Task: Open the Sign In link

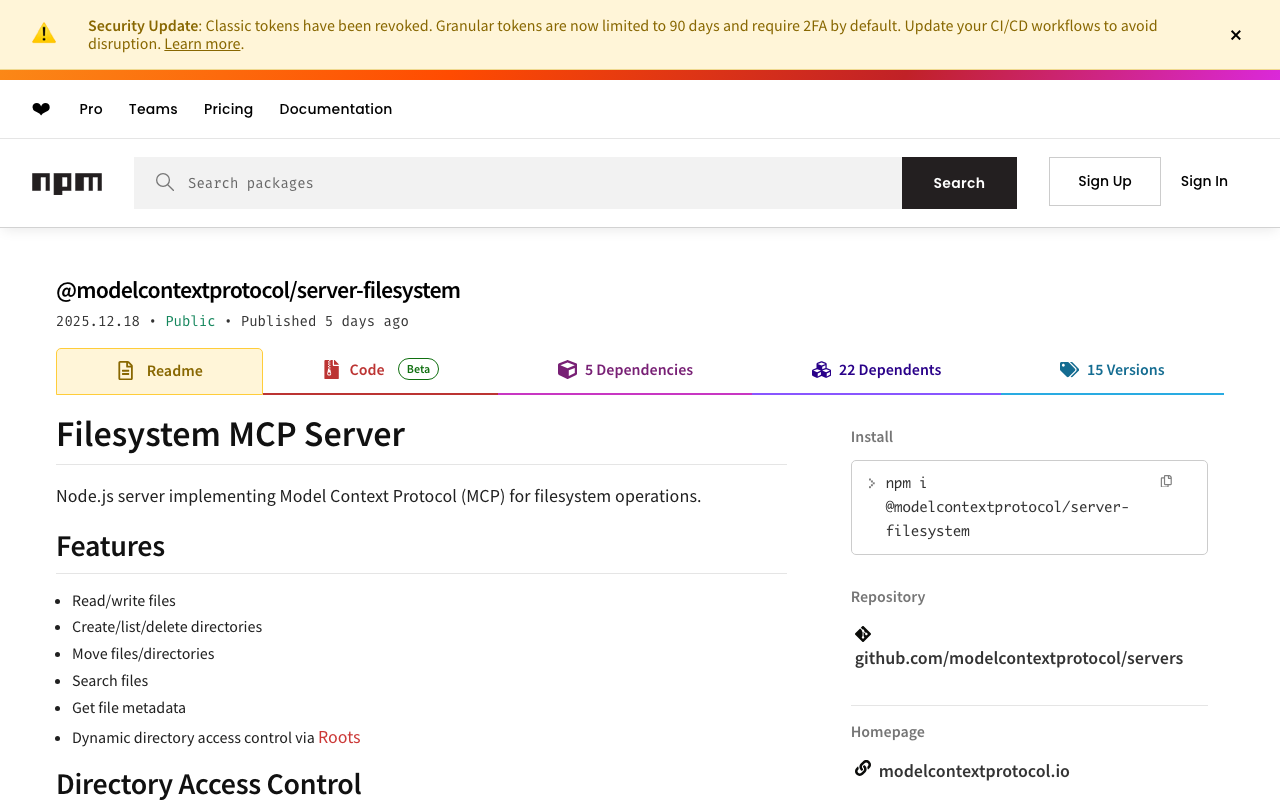Action: click(x=1204, y=181)
